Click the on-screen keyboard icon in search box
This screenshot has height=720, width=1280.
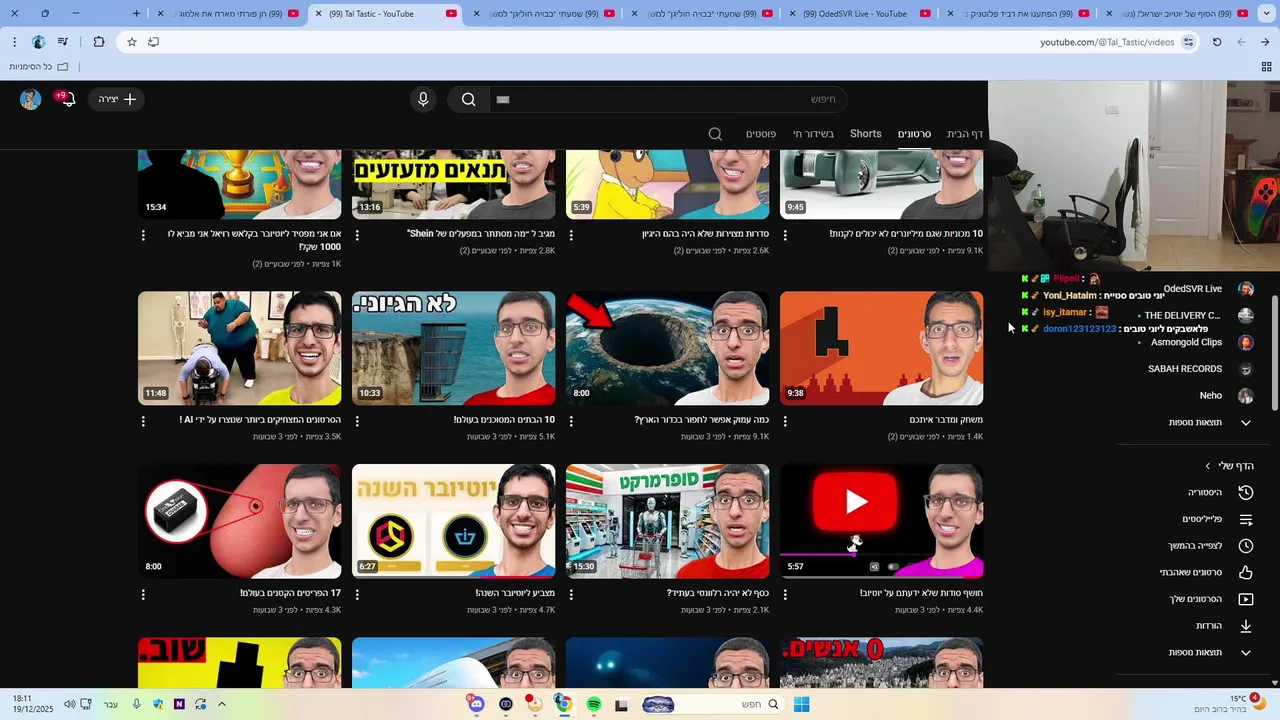coord(503,99)
